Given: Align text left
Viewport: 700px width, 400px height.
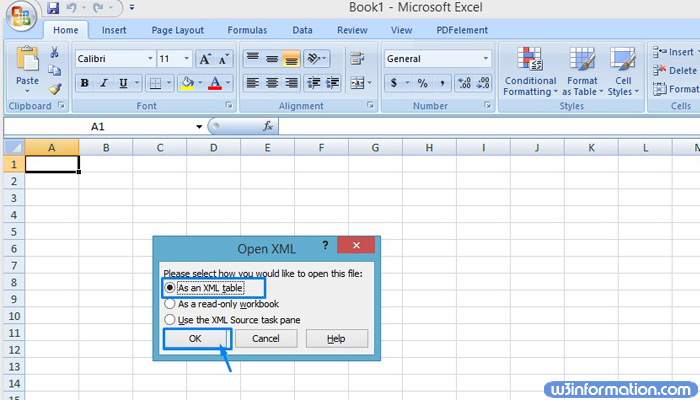Looking at the screenshot, I should 253,83.
